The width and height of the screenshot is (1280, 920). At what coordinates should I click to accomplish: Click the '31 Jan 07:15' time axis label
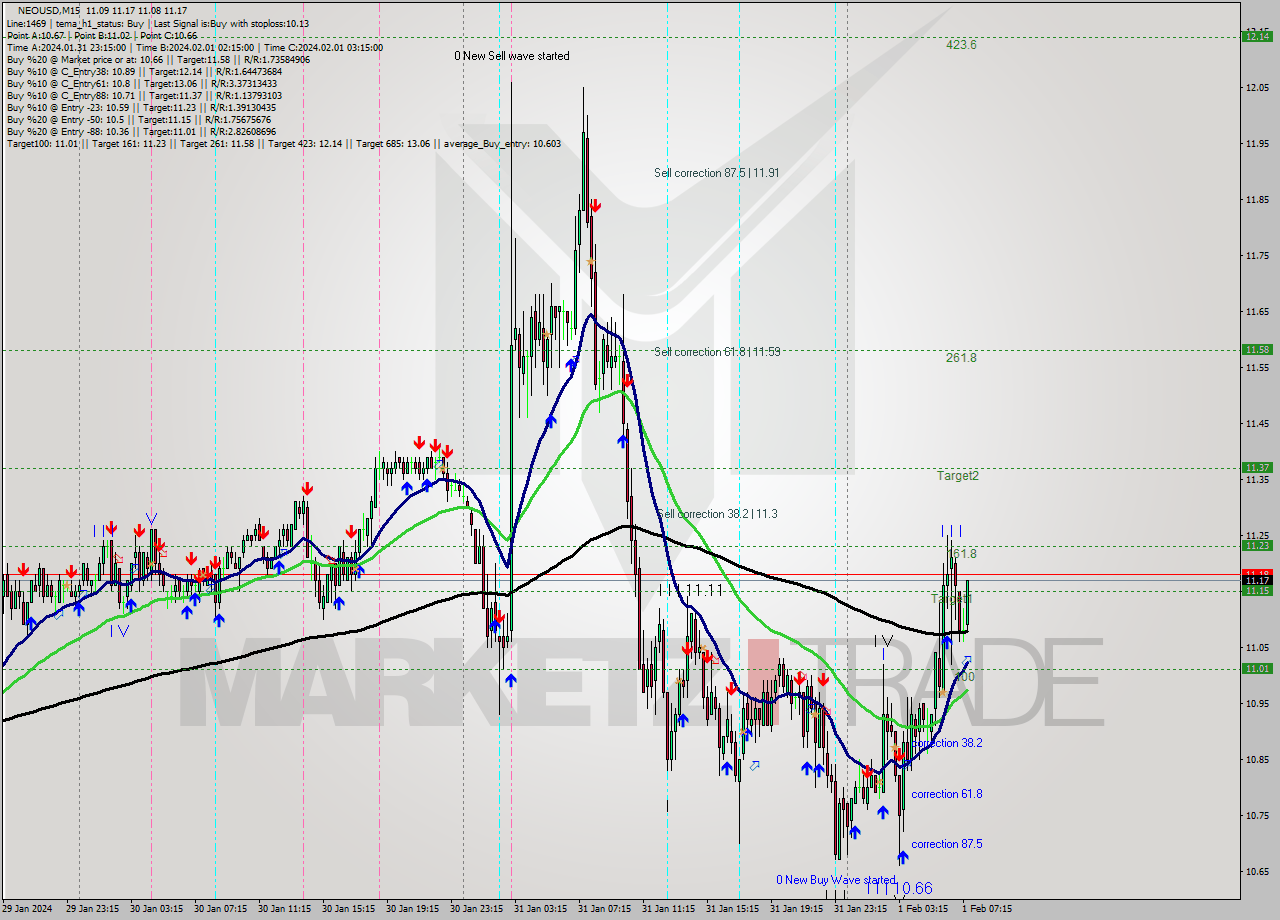605,909
